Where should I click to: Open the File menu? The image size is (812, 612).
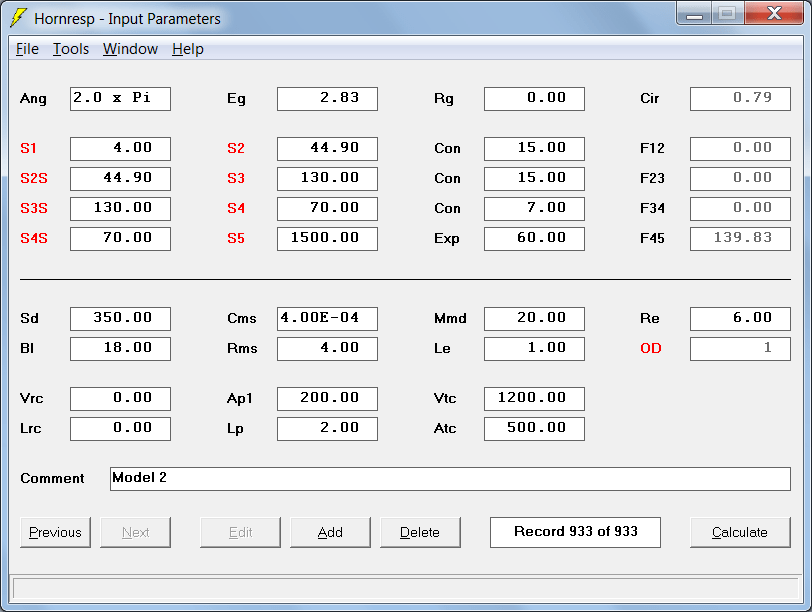[27, 49]
